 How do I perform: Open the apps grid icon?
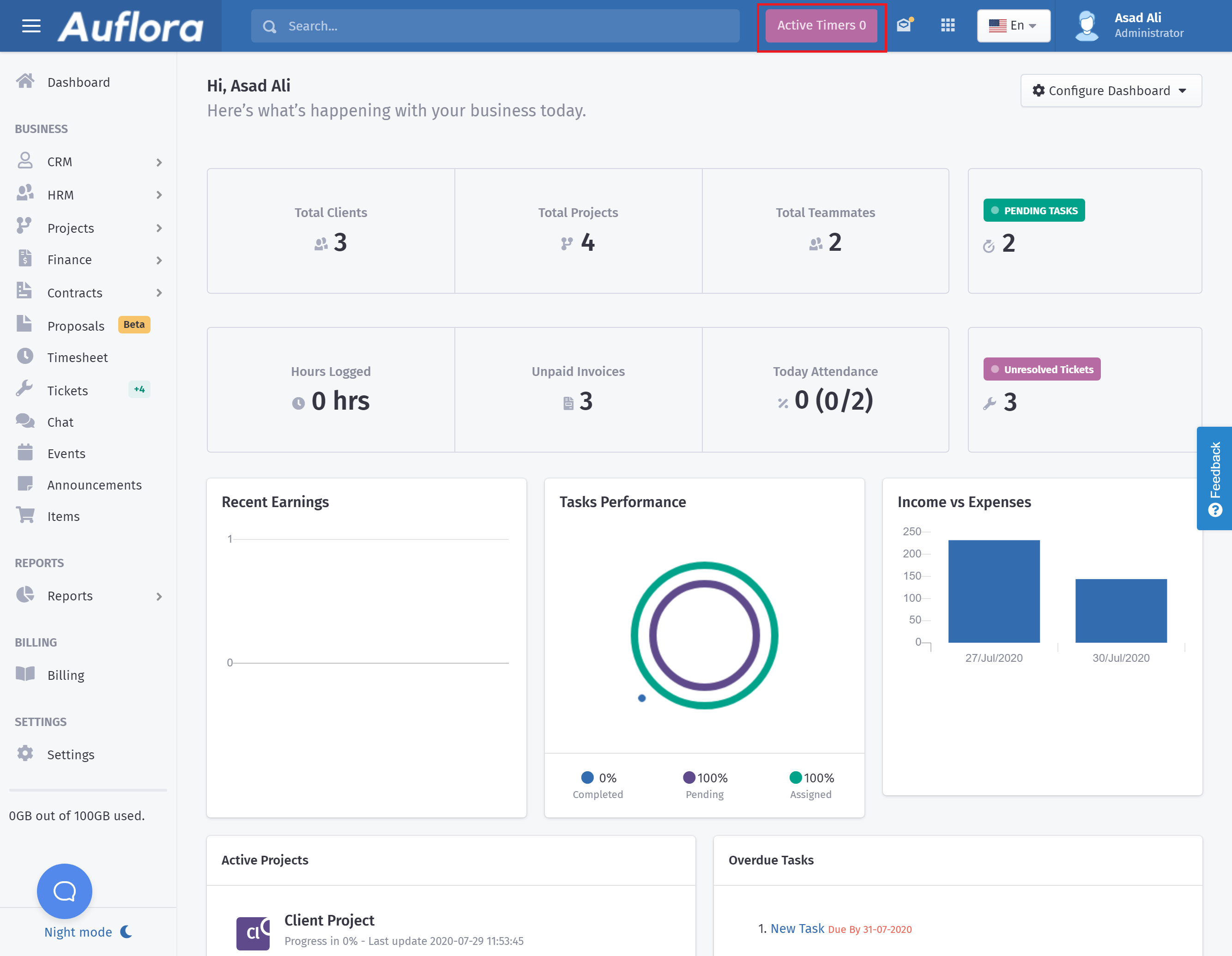[x=948, y=25]
